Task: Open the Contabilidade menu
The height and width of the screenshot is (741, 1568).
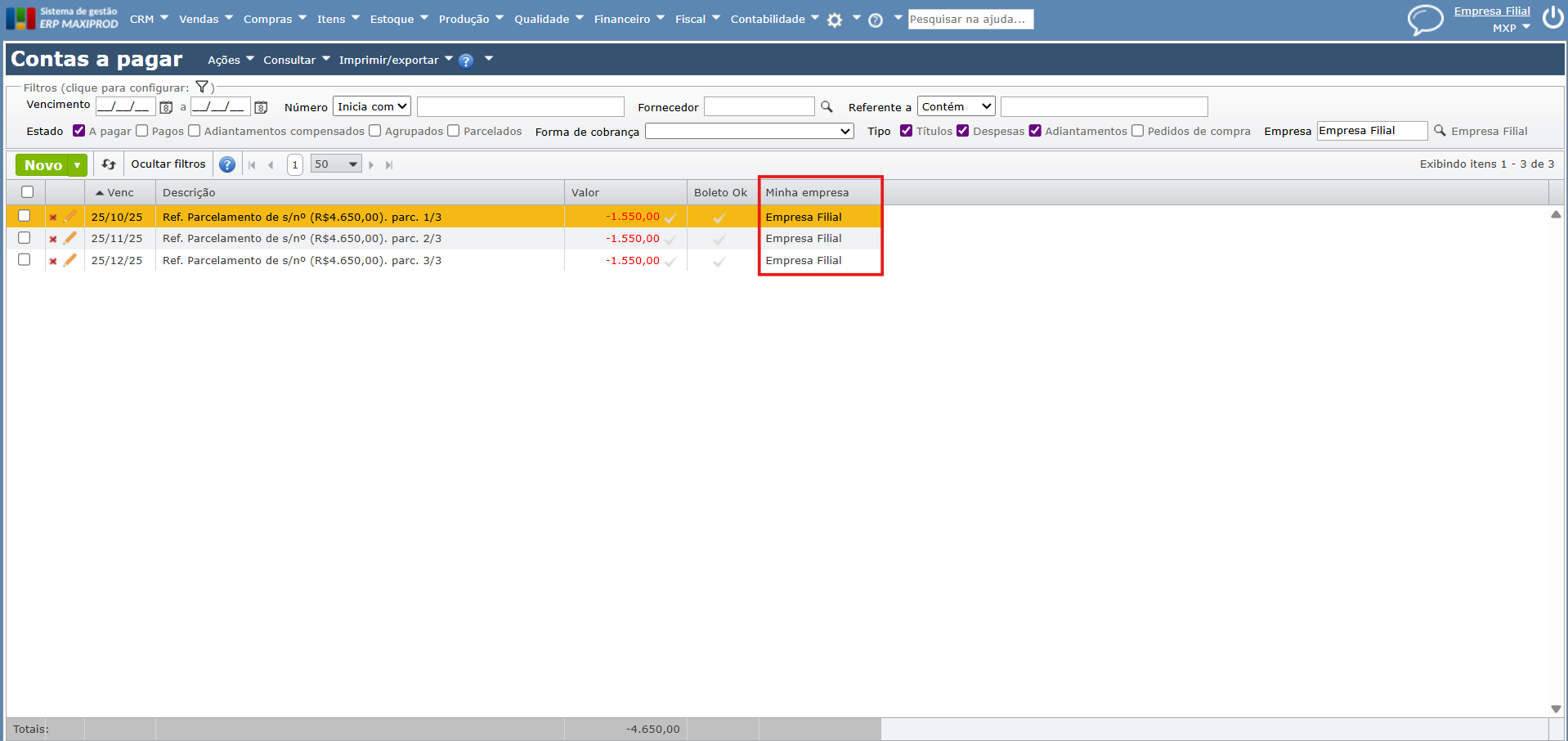Action: [x=775, y=20]
